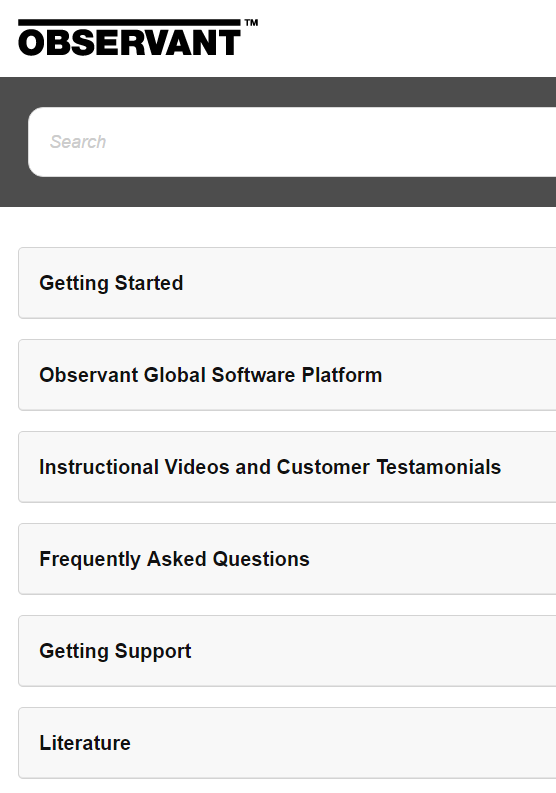Click empty area inside the Literature panel
This screenshot has width=556, height=793.
pos(354,743)
